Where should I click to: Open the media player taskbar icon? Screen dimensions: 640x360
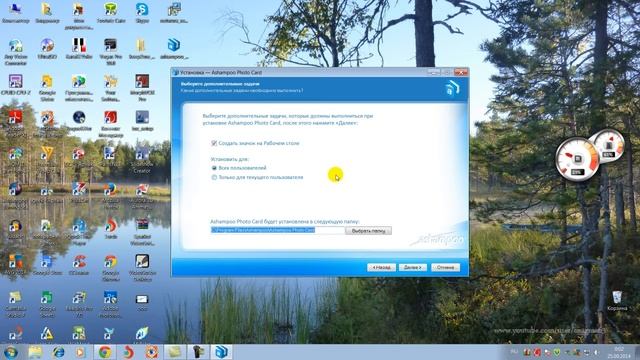point(80,352)
